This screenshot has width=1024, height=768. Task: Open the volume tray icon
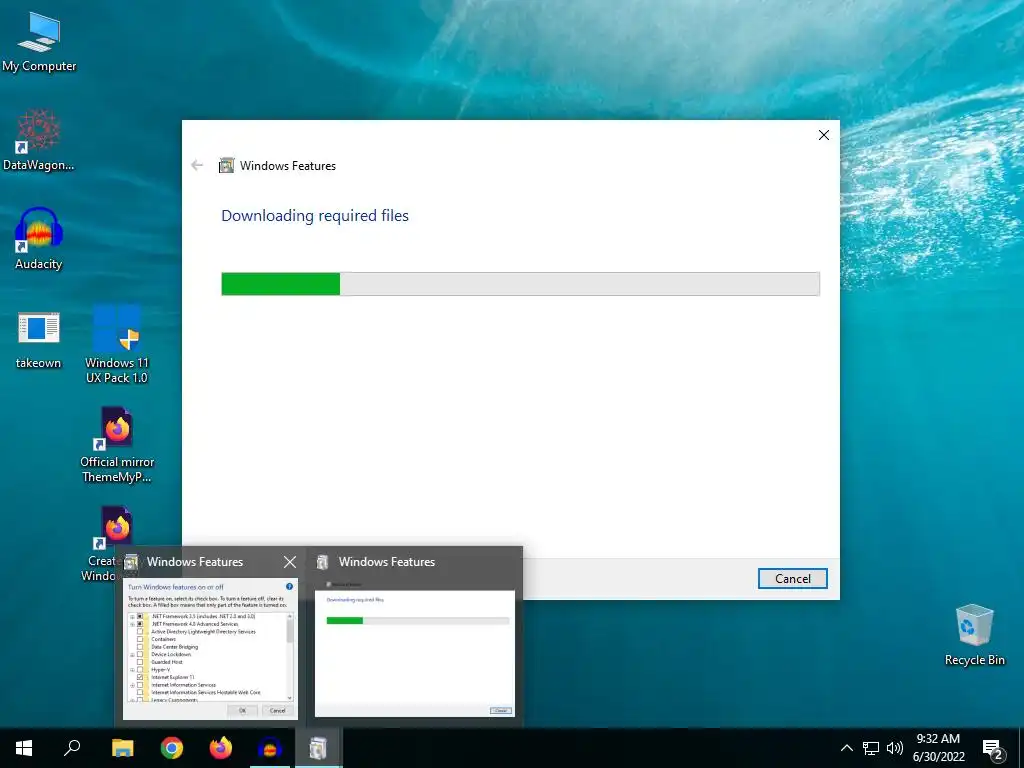tap(895, 748)
